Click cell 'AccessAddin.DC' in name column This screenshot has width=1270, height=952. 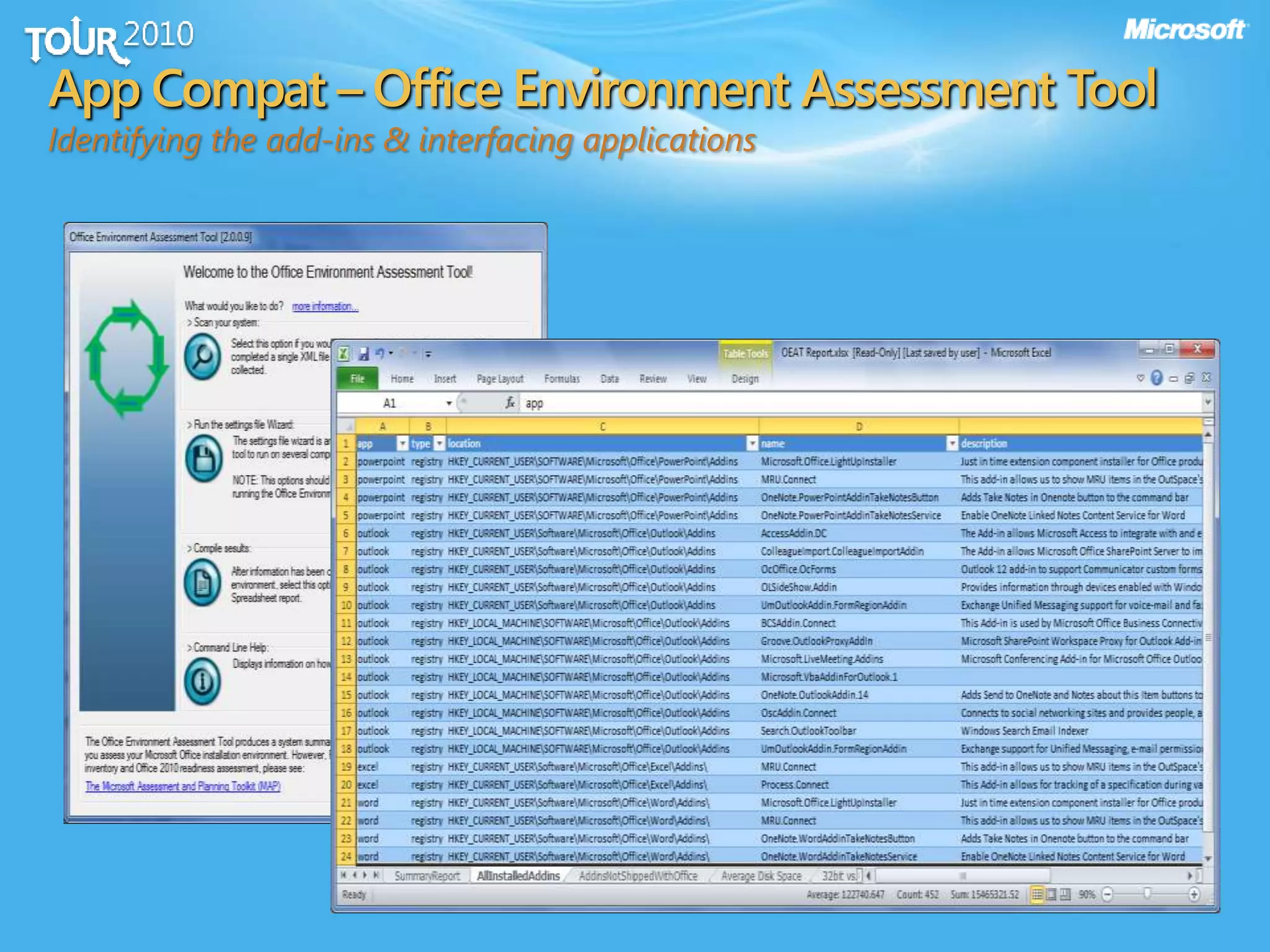[x=859, y=533]
